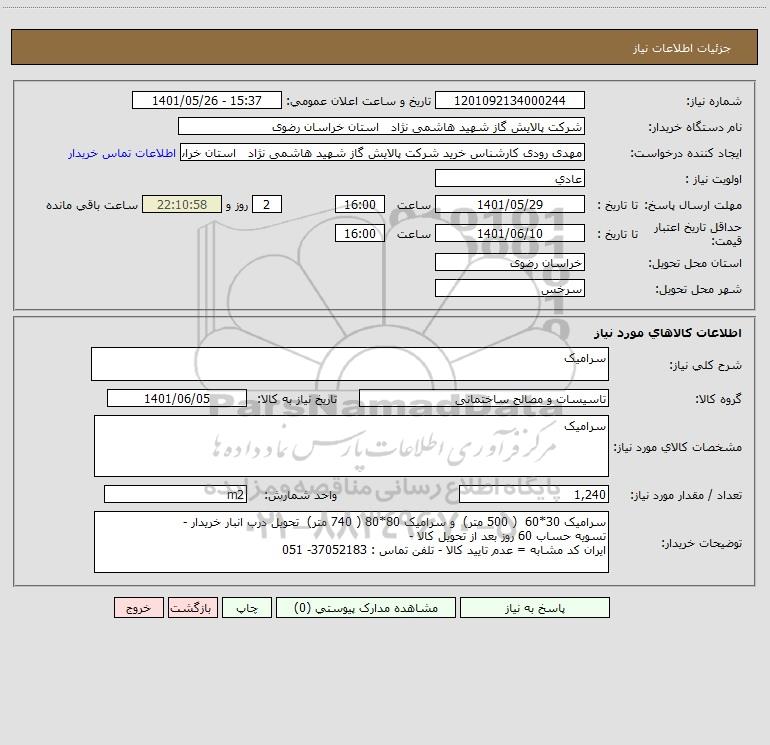Select the واحد شمارش m2 field
770x745 pixels.
click(175, 494)
